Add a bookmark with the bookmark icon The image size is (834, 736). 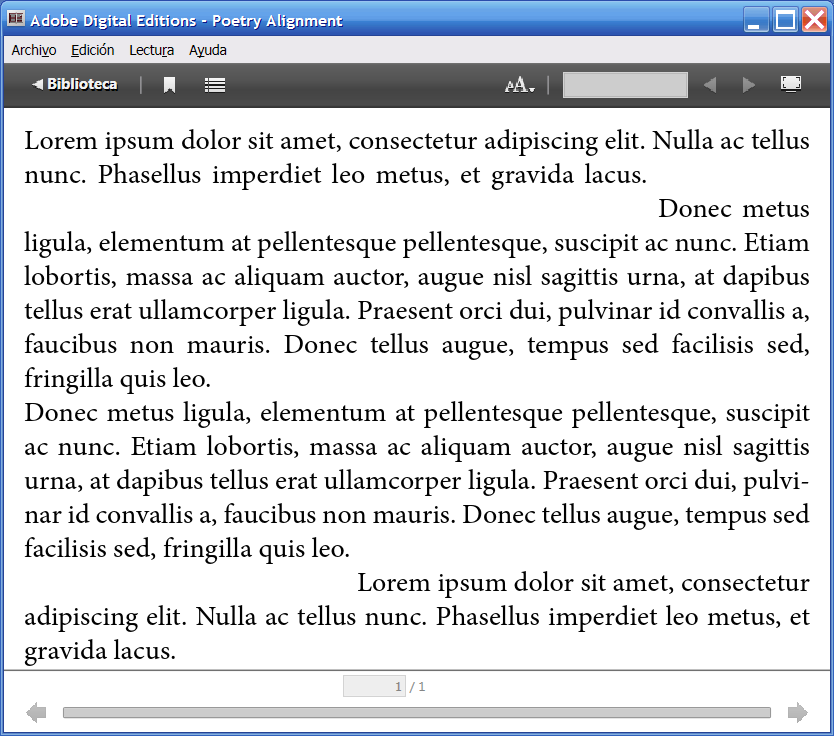[x=169, y=85]
